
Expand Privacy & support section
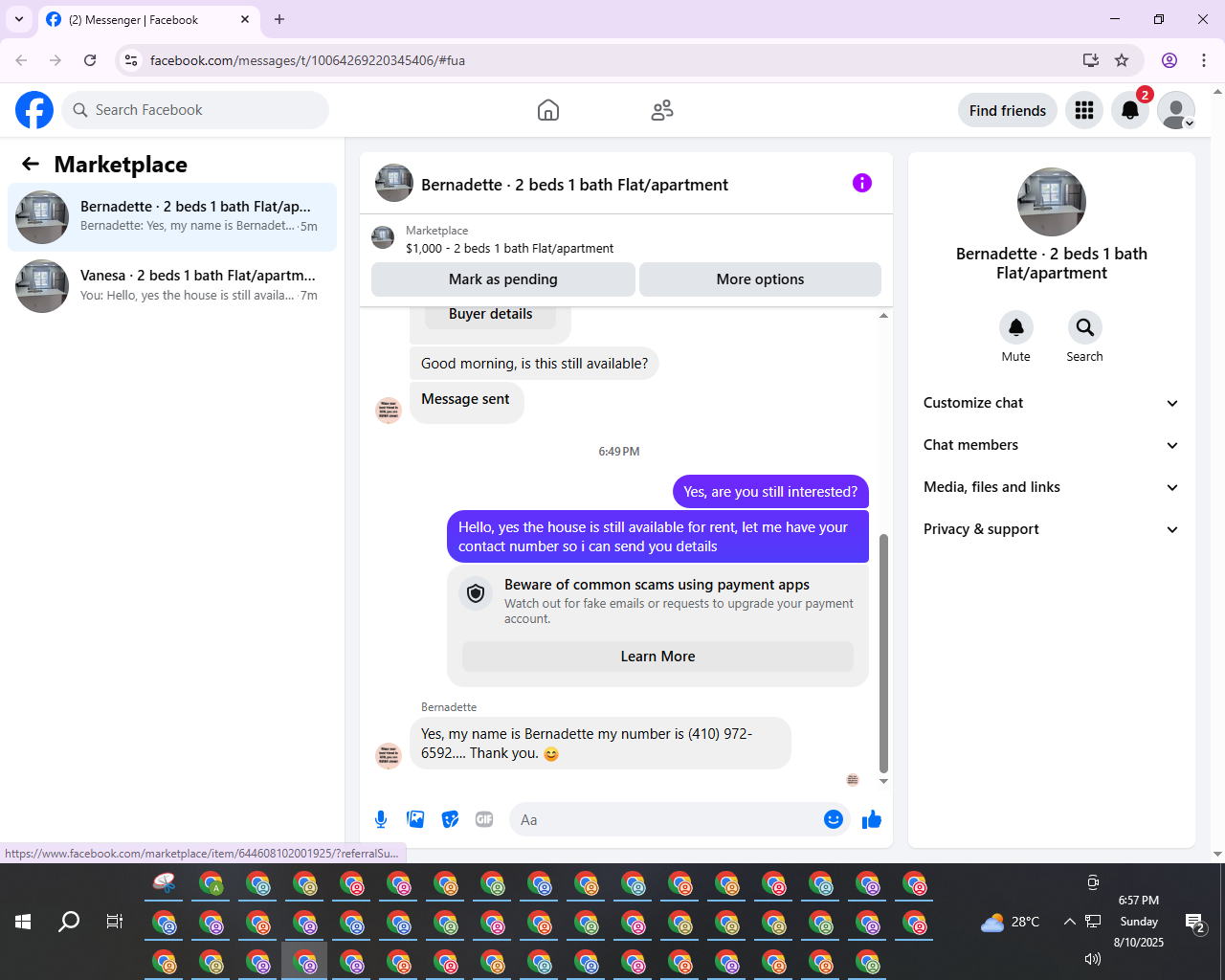click(1051, 529)
